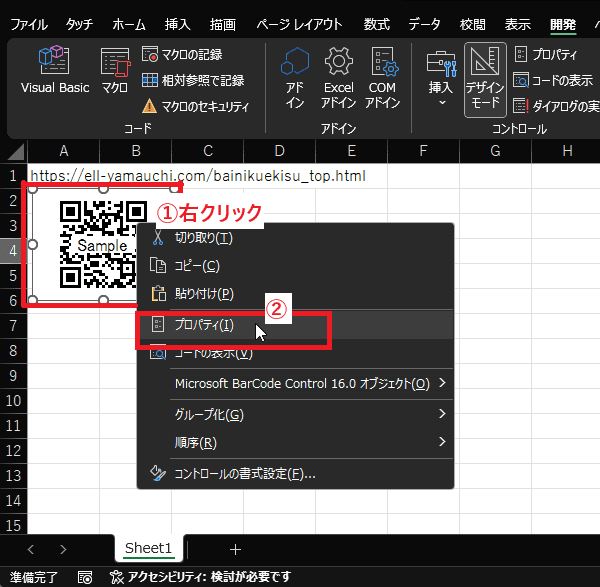Open マクロのセキュリティ settings
This screenshot has height=587, width=600.
195,106
